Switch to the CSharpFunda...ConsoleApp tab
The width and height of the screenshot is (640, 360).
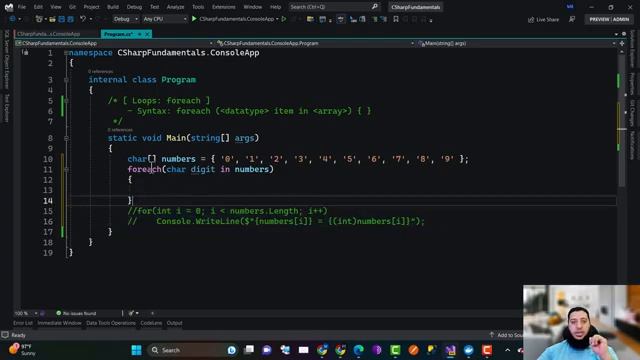49,34
